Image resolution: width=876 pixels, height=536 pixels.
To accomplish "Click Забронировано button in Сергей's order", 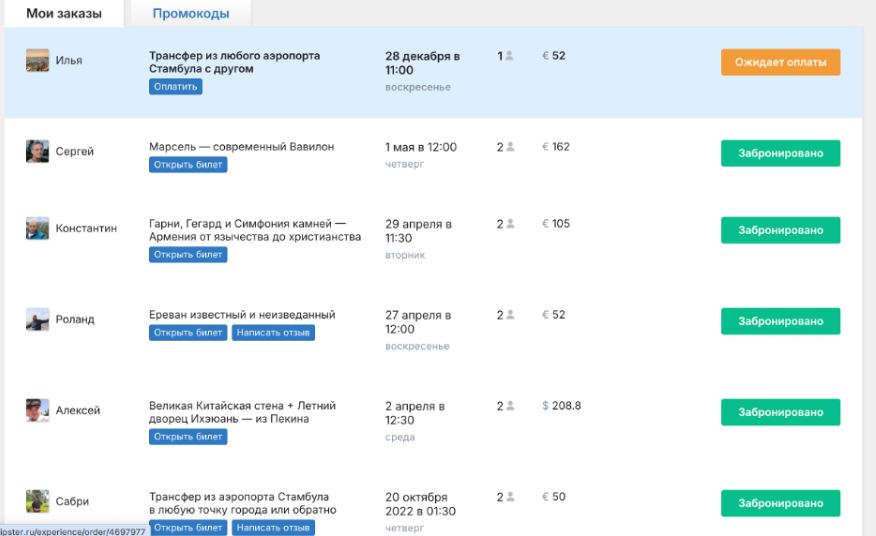I will pyautogui.click(x=780, y=153).
